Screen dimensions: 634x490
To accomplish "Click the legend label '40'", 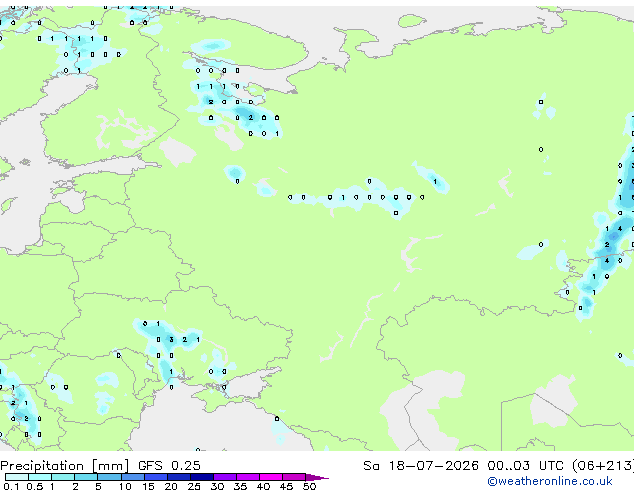I will click(x=263, y=486).
